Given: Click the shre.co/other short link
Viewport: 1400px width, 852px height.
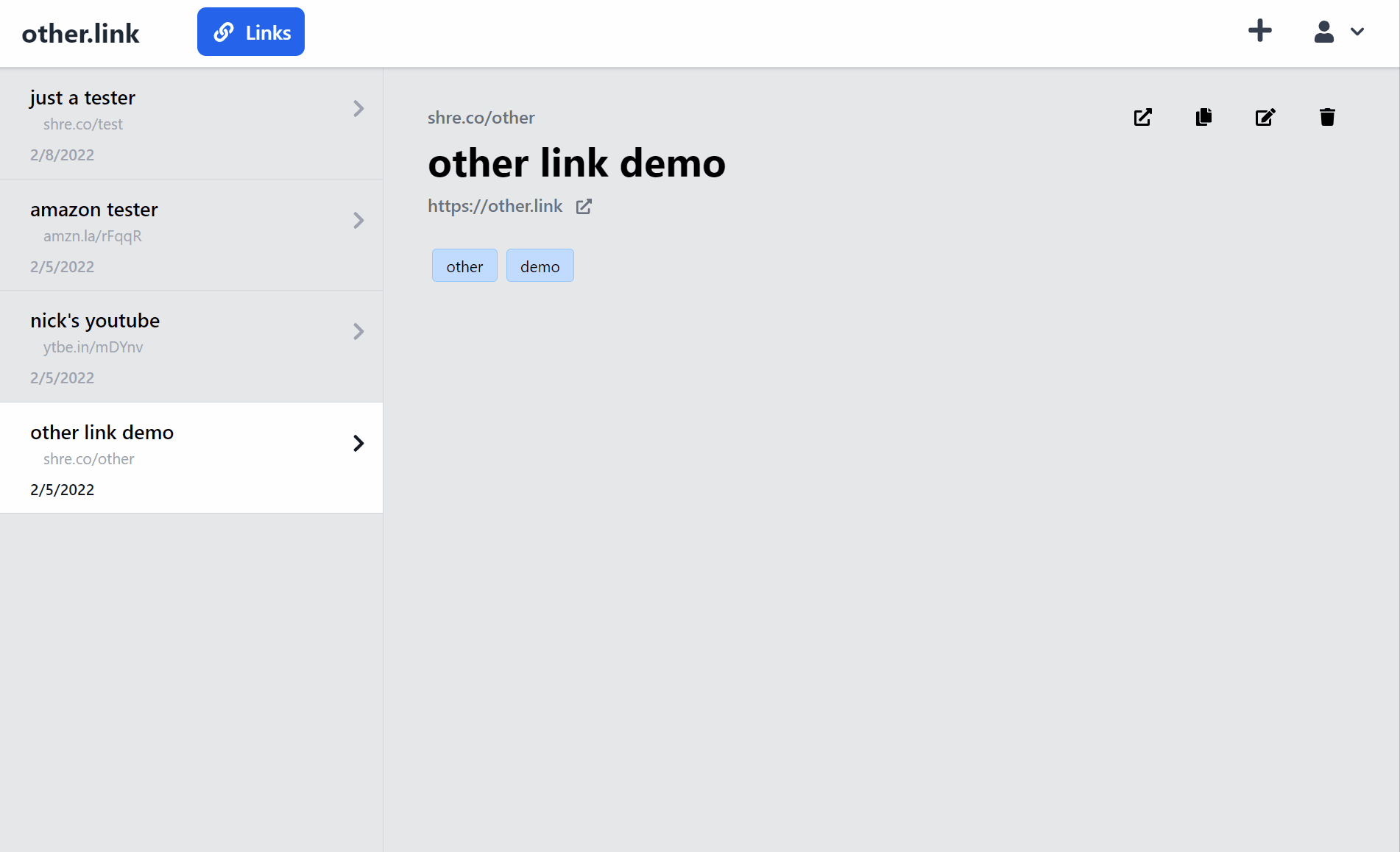Looking at the screenshot, I should click(481, 117).
